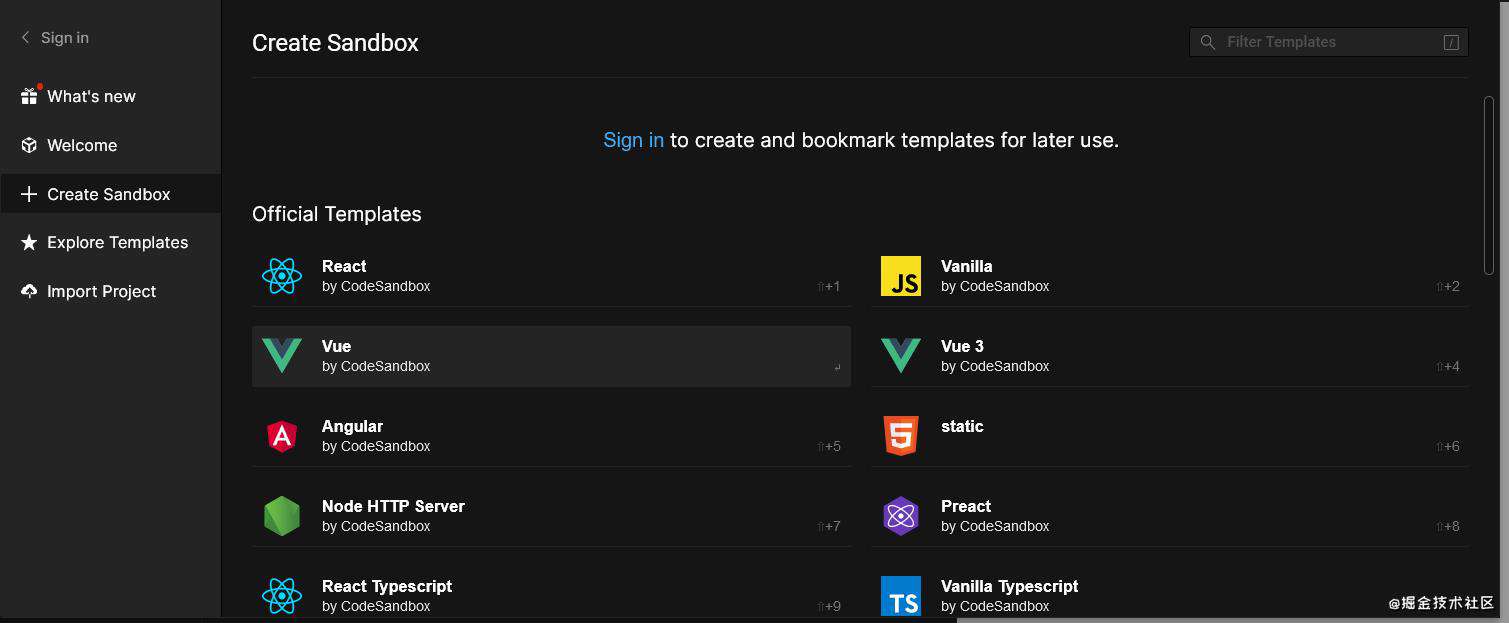Image resolution: width=1509 pixels, height=623 pixels.
Task: Click the Official Templates heading
Action: click(337, 214)
